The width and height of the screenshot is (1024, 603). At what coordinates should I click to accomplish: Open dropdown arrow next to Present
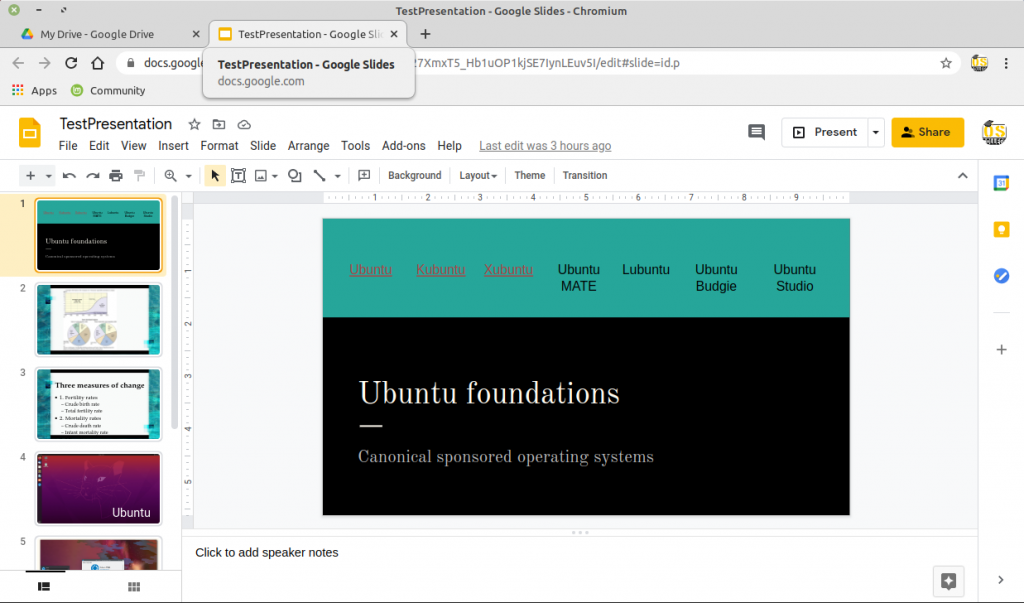tap(876, 132)
